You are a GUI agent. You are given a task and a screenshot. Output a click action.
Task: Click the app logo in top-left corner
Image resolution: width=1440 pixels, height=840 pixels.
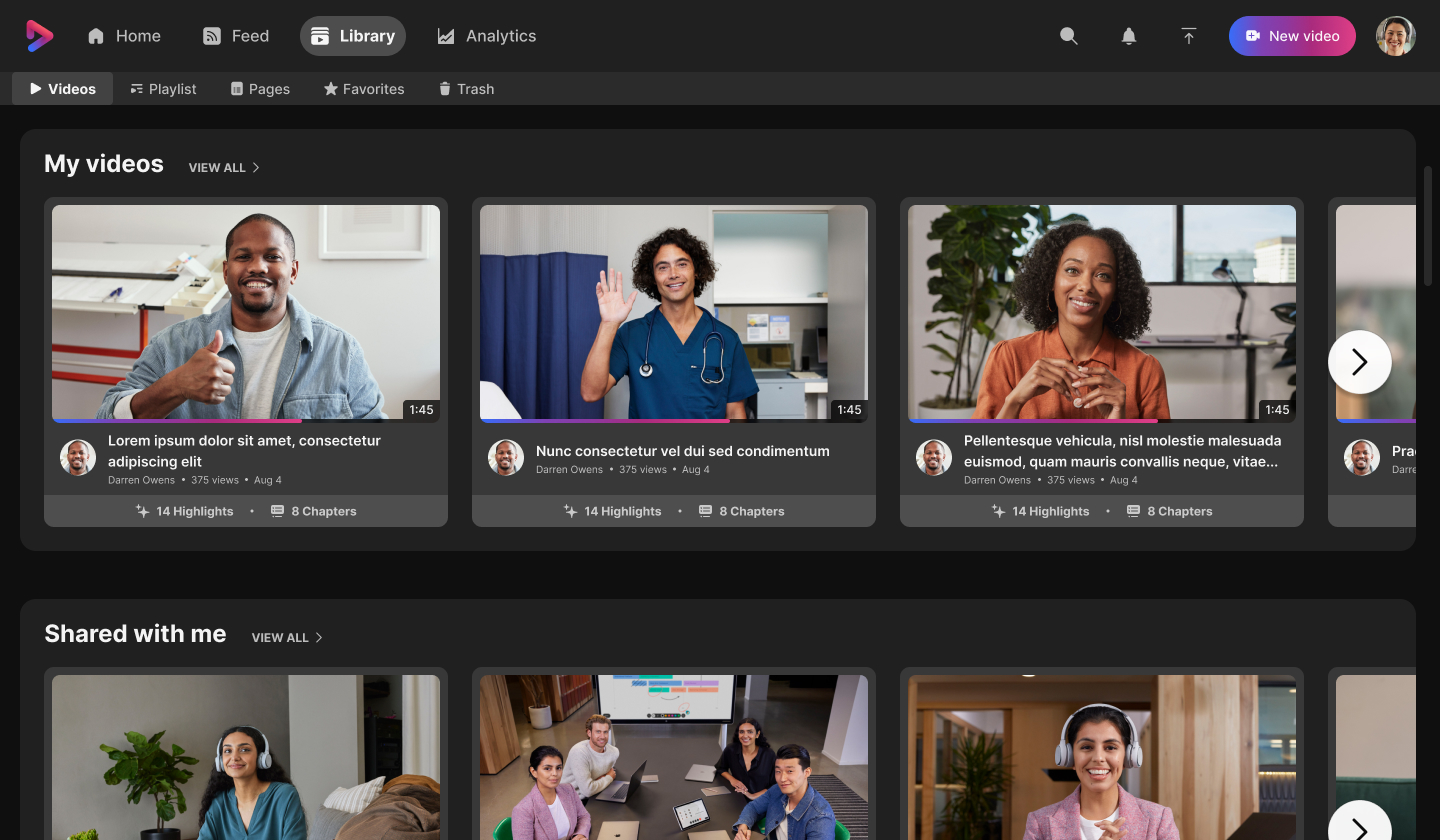tap(40, 36)
